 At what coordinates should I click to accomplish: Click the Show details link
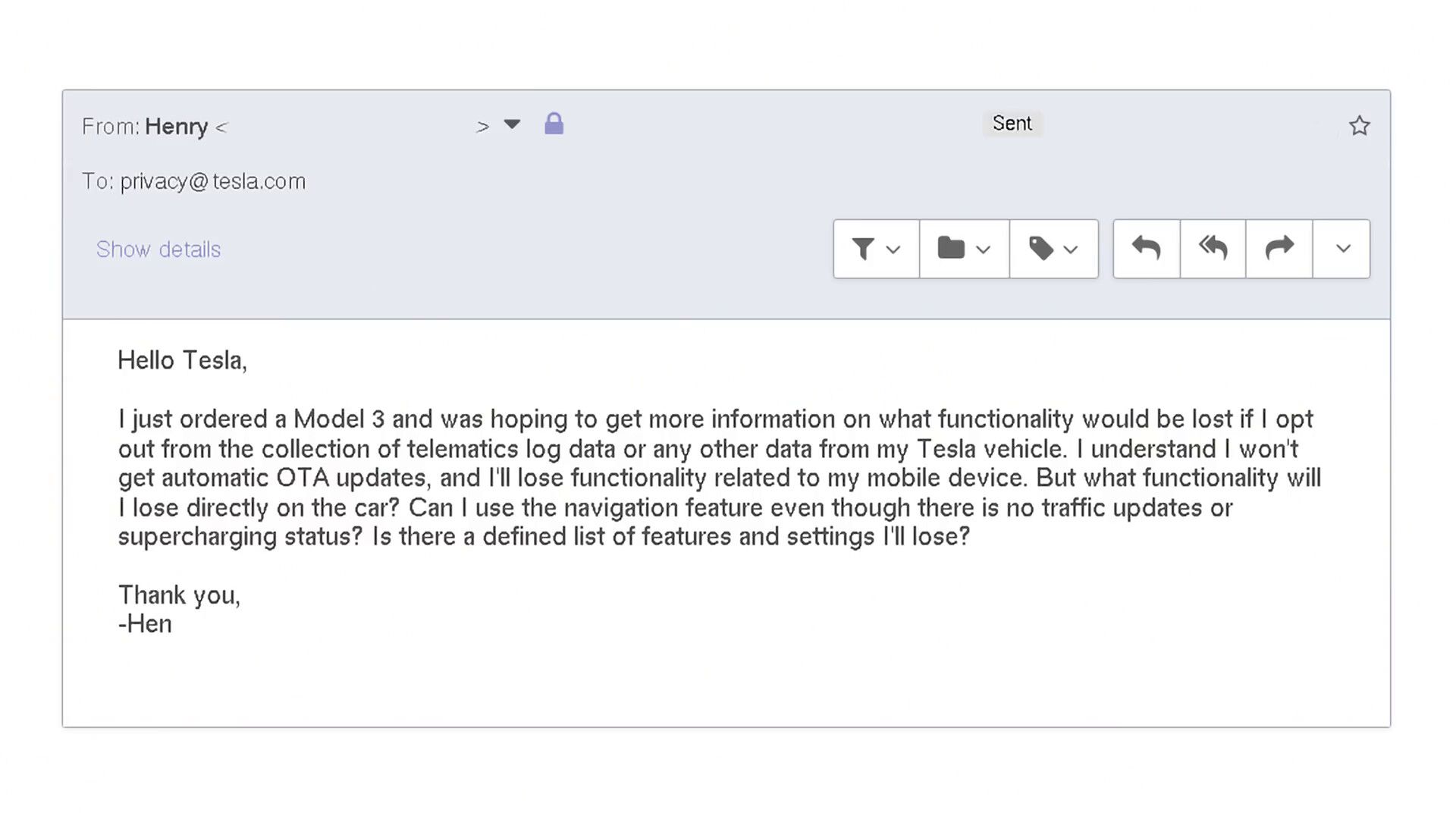tap(158, 249)
